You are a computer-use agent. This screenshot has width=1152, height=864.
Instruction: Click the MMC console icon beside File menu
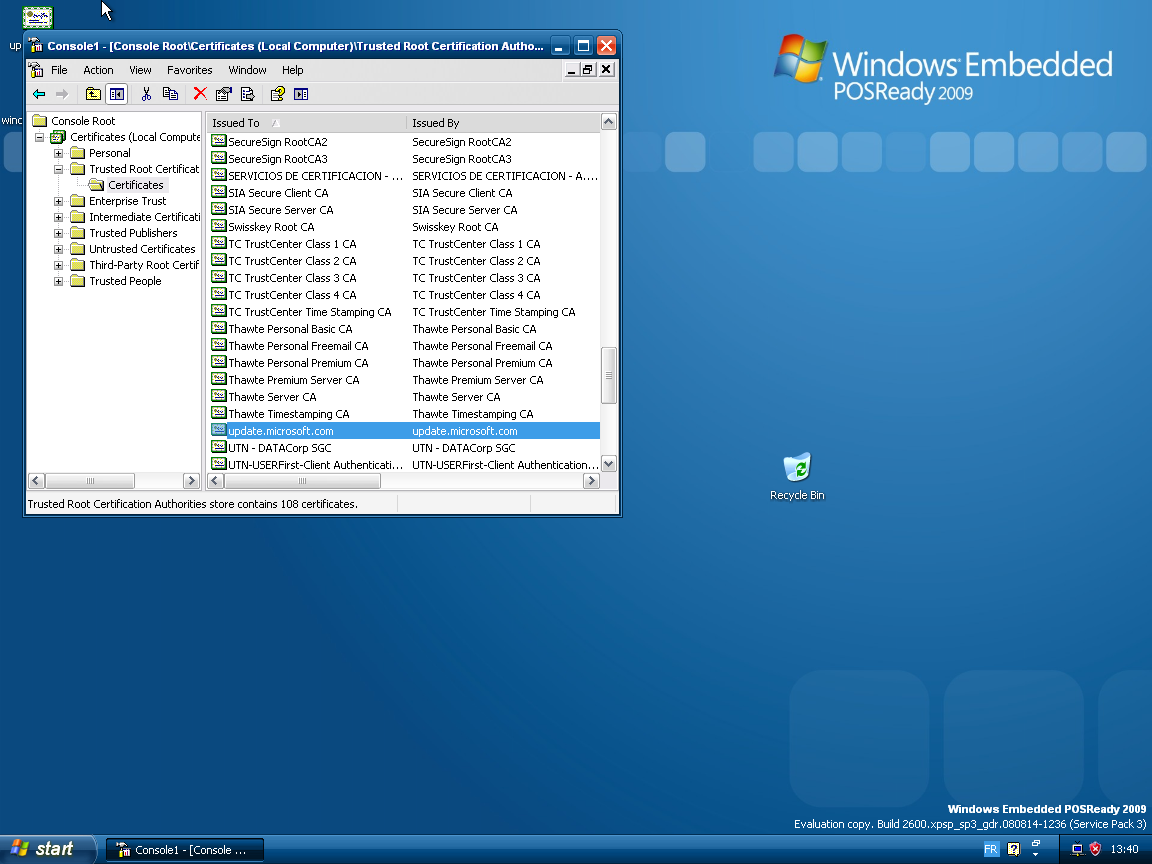tap(36, 70)
